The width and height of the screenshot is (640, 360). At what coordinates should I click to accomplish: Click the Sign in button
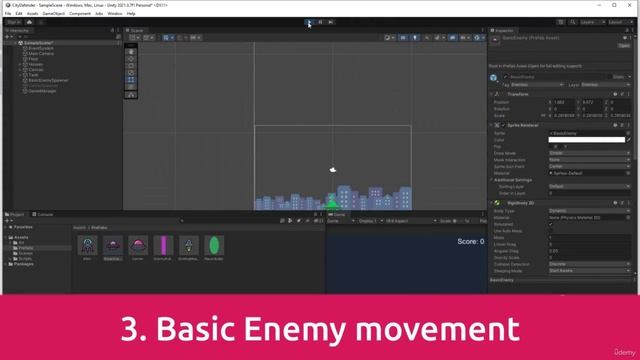click(x=14, y=22)
